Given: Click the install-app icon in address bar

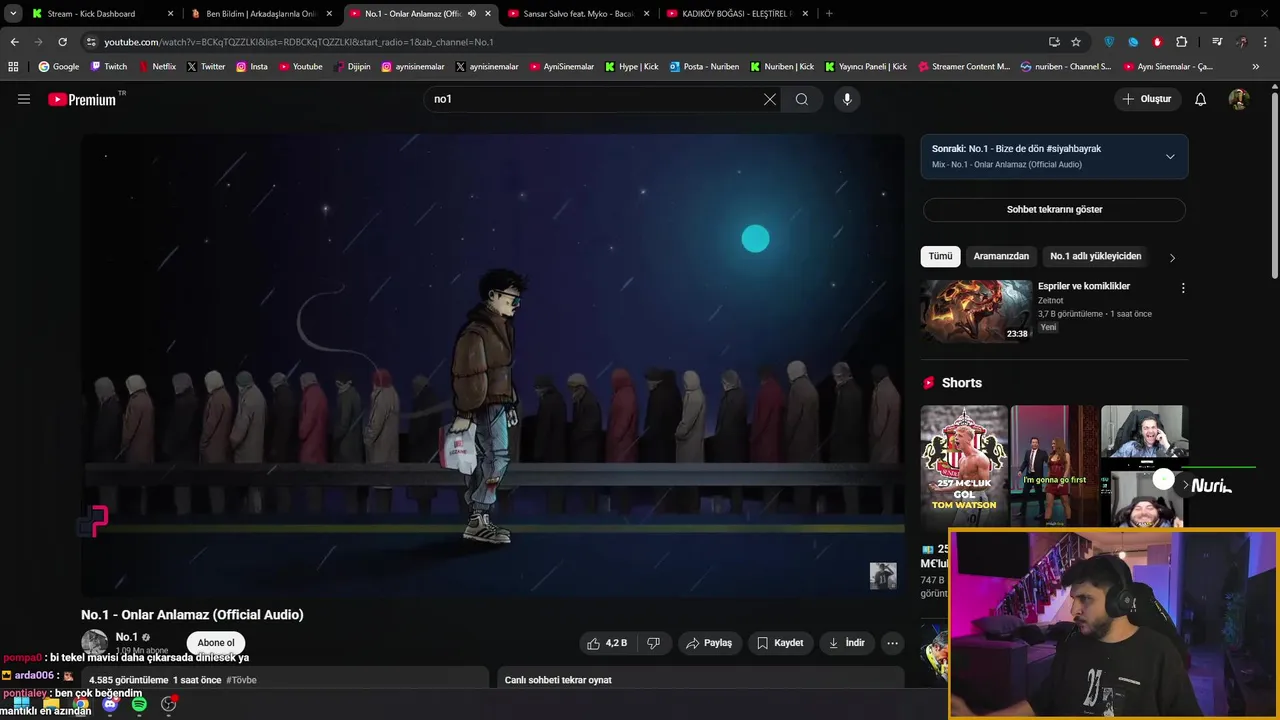Looking at the screenshot, I should click(x=1054, y=42).
